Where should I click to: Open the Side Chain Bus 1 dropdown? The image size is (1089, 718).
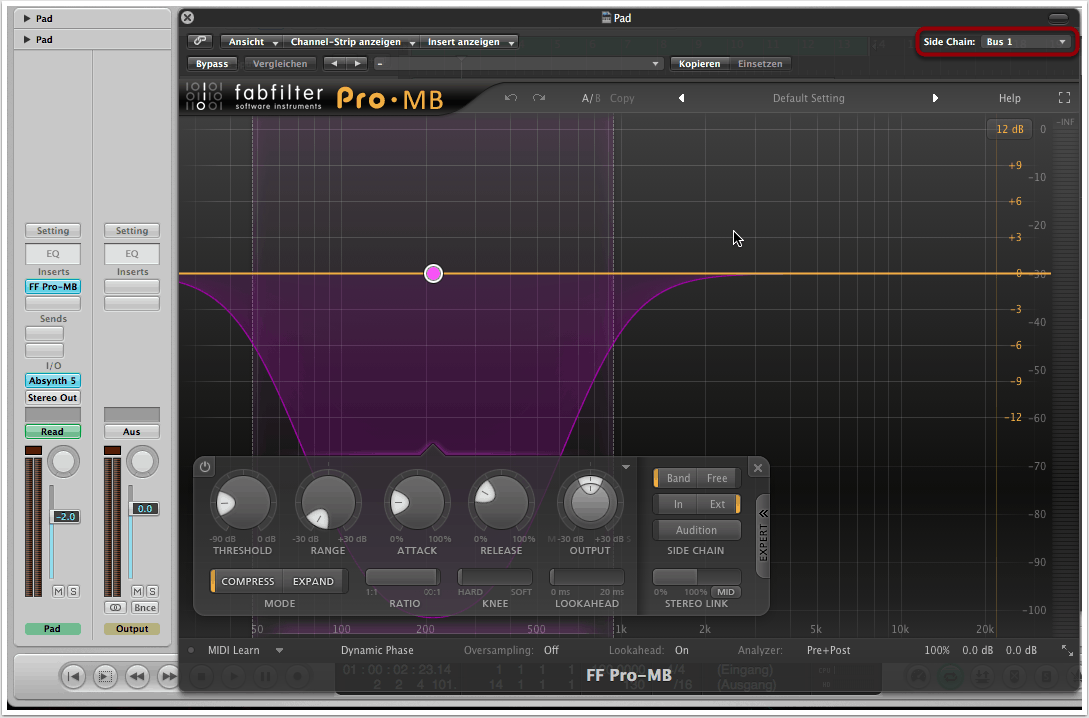coord(1027,42)
